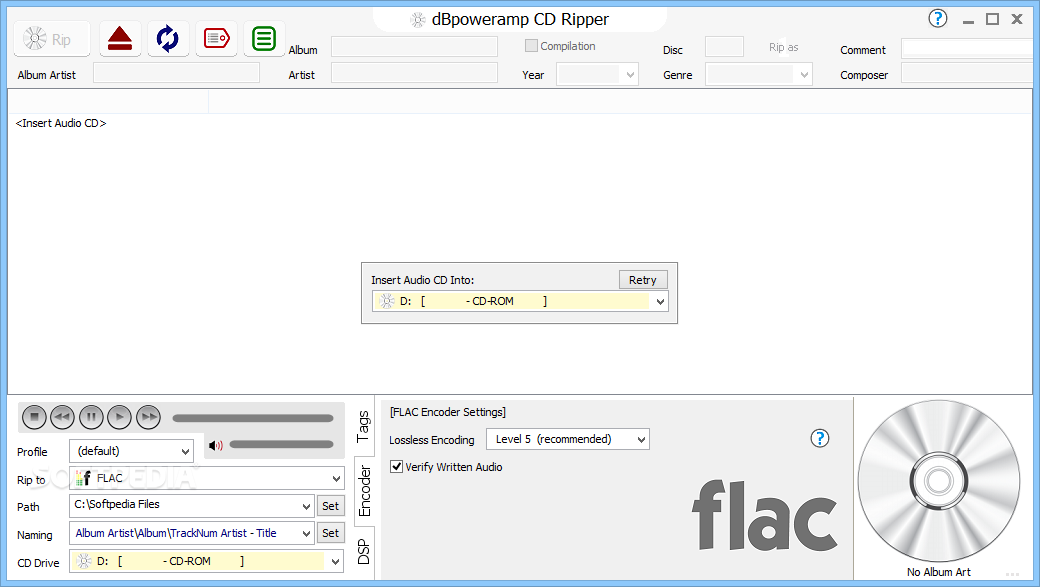
Task: Refresh the CD track listing
Action: (x=168, y=38)
